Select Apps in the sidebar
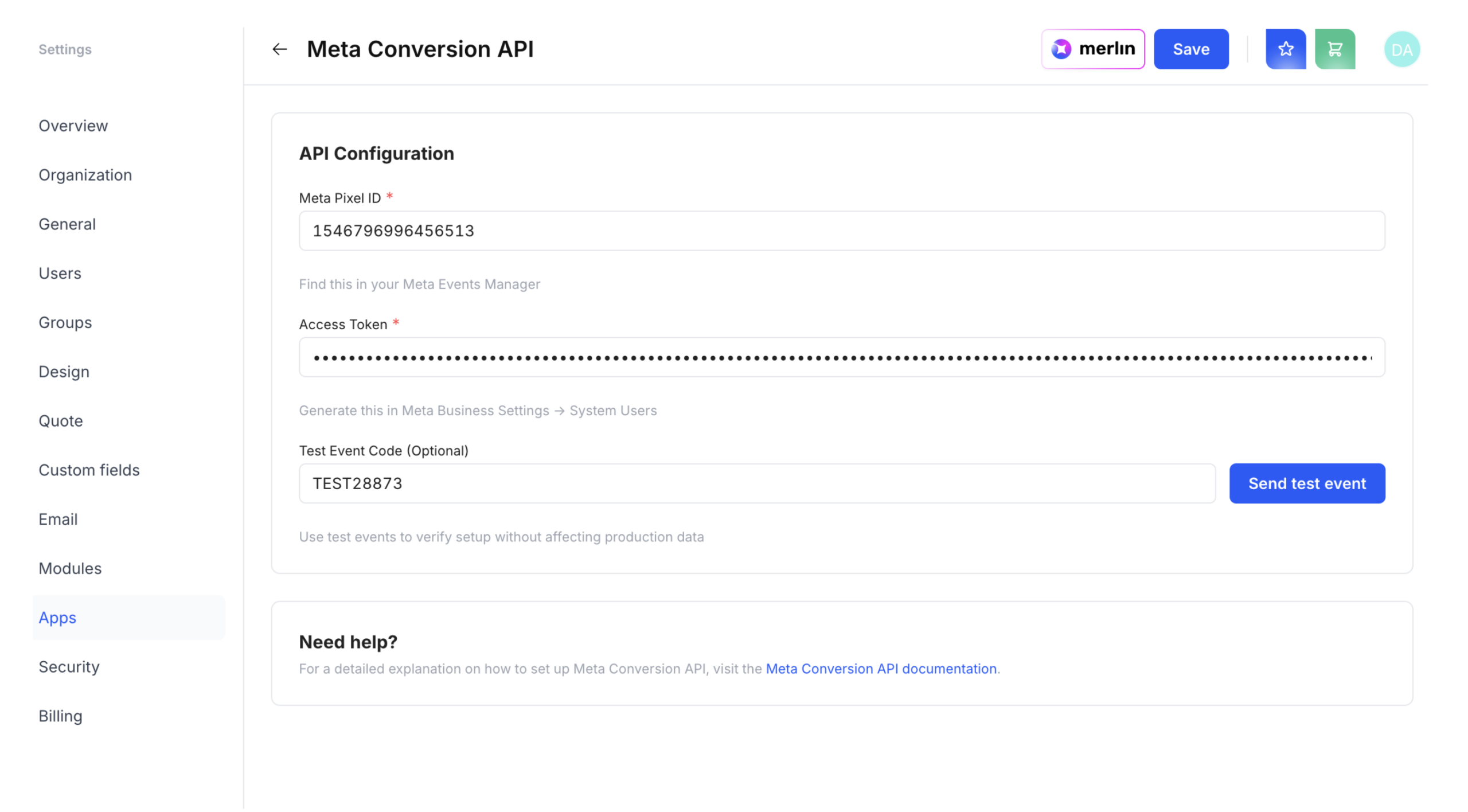The image size is (1468, 812). (57, 618)
